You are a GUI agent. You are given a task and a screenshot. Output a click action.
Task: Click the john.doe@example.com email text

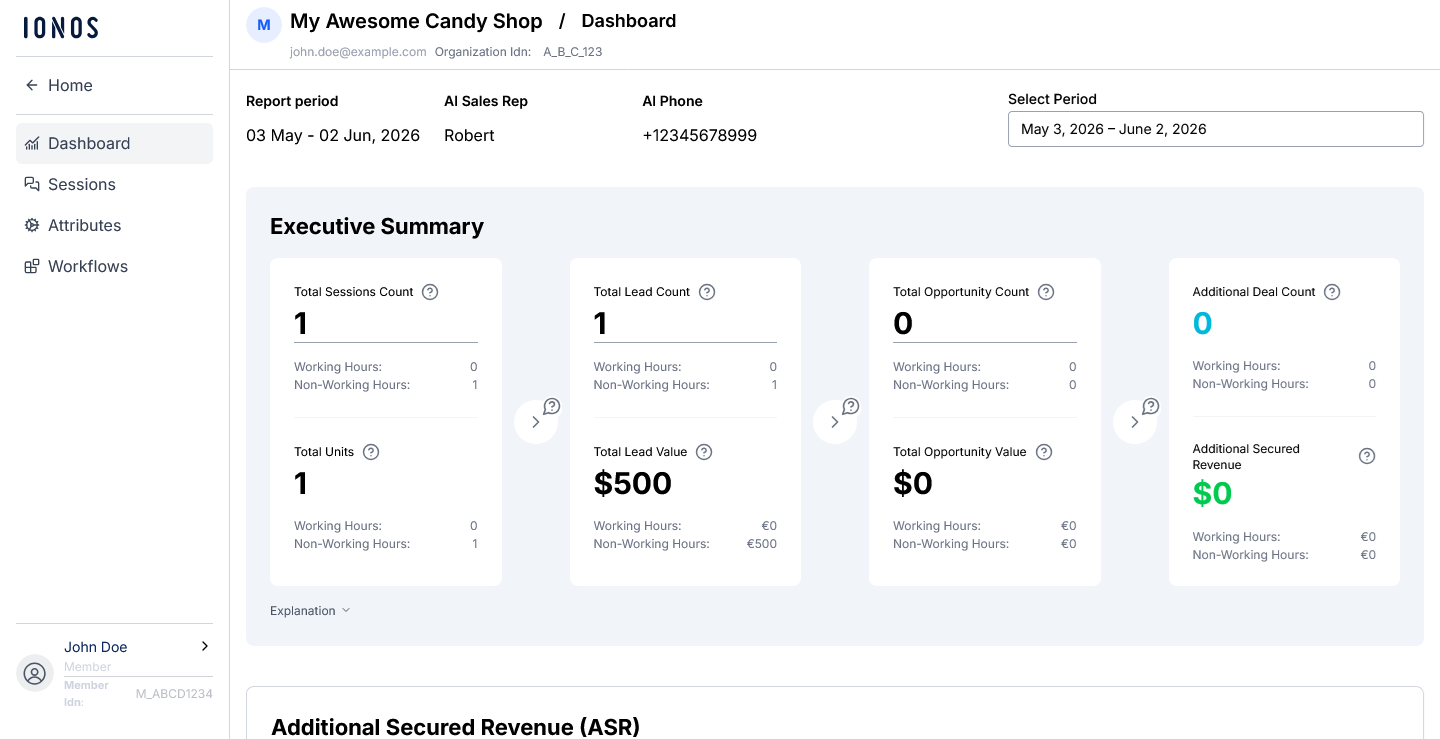pos(358,52)
